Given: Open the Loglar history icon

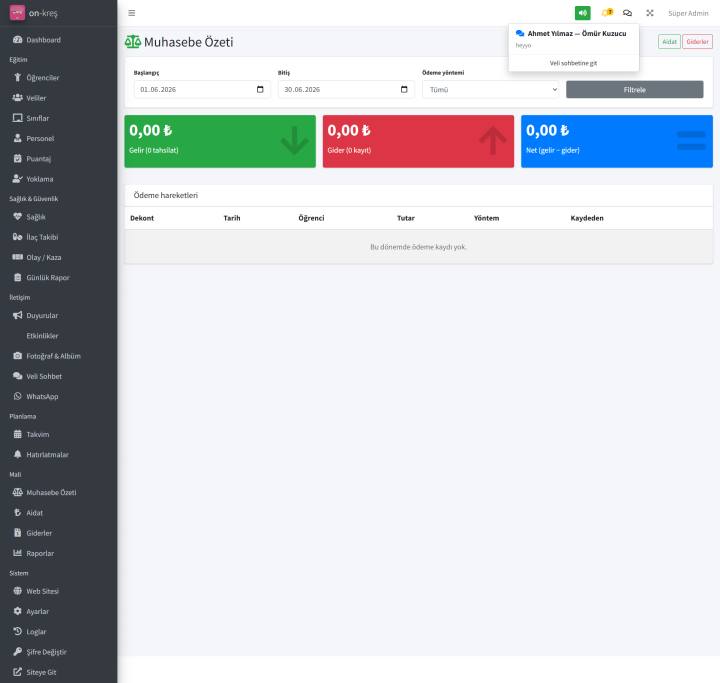Looking at the screenshot, I should point(17,632).
